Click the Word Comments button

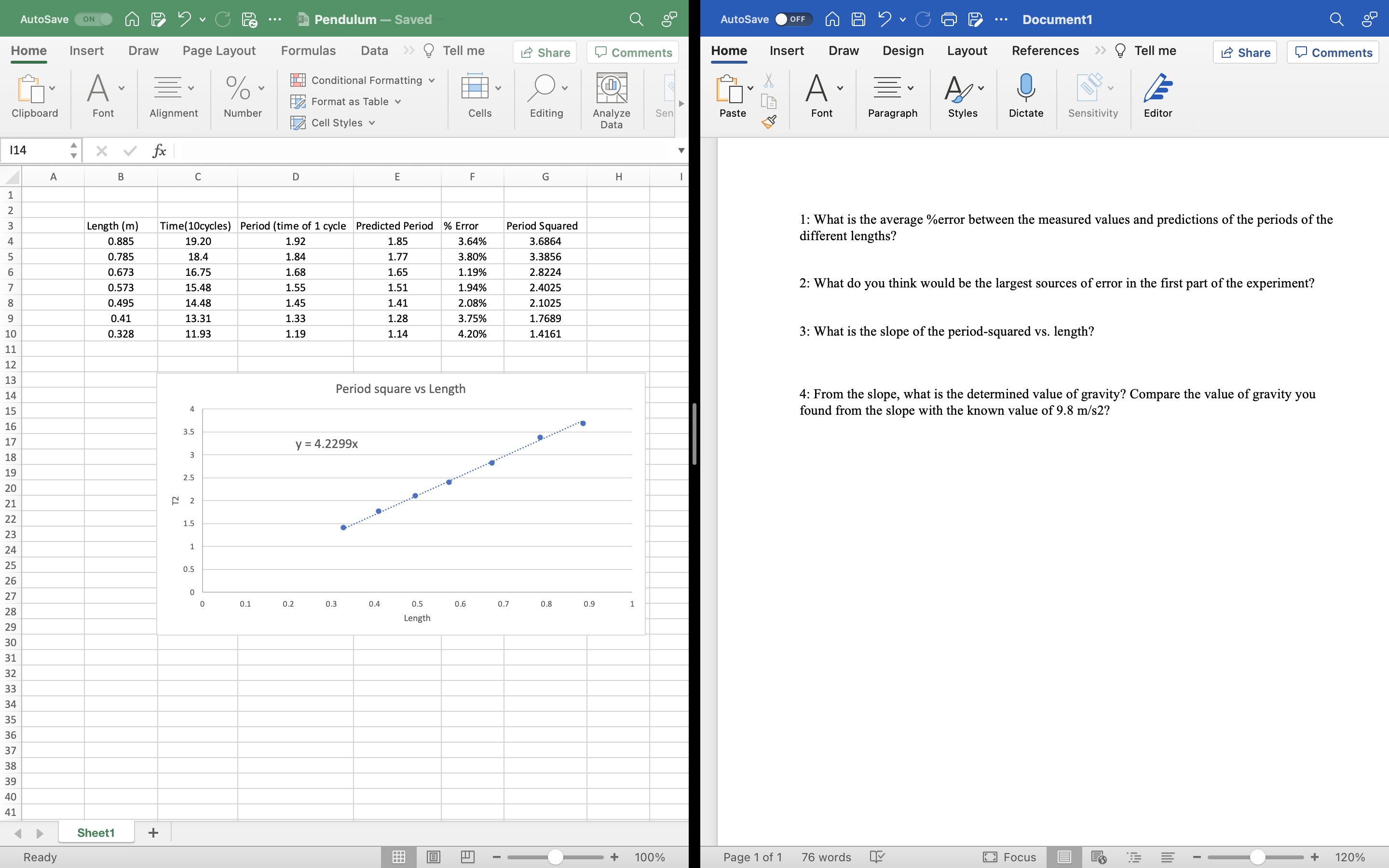click(x=1333, y=53)
